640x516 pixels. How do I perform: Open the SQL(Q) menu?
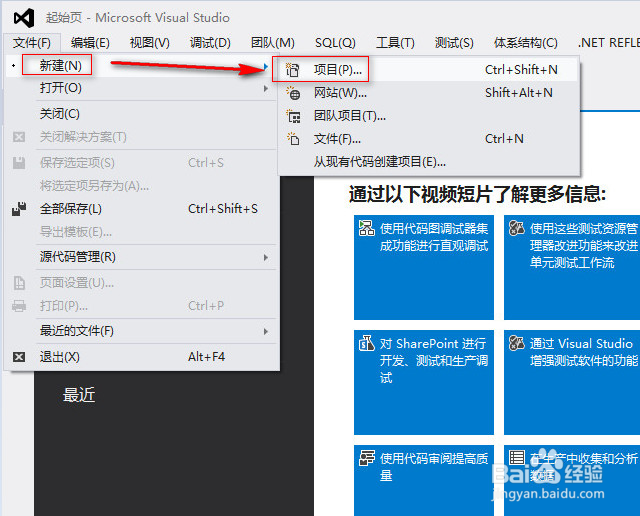point(335,42)
